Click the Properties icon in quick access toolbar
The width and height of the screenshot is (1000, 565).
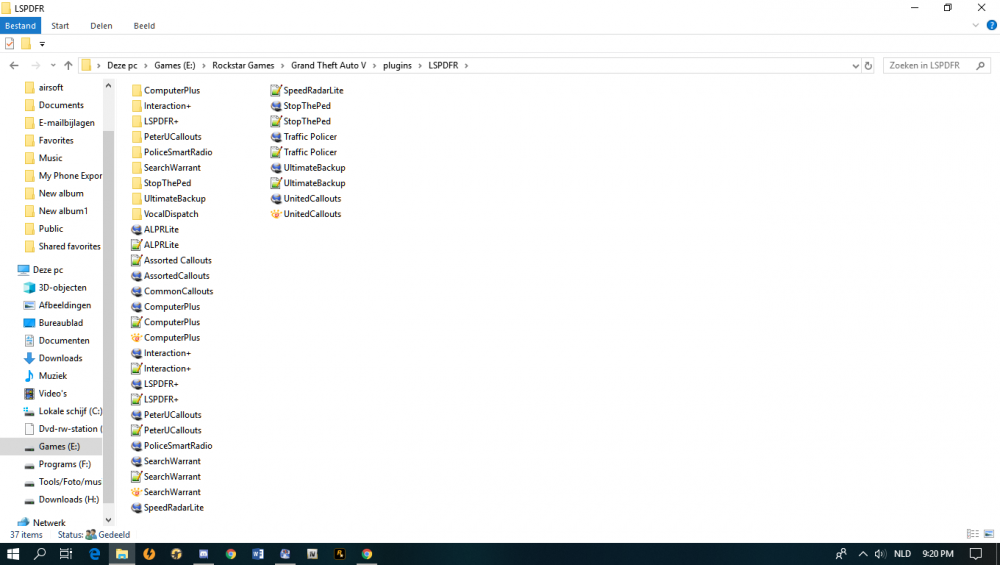pyautogui.click(x=10, y=44)
